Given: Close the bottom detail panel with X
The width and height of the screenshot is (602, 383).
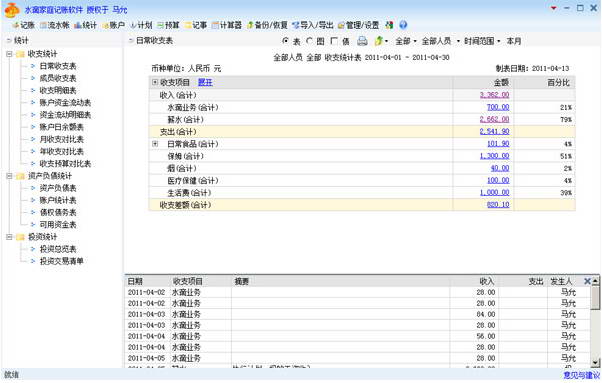Looking at the screenshot, I should tap(587, 281).
